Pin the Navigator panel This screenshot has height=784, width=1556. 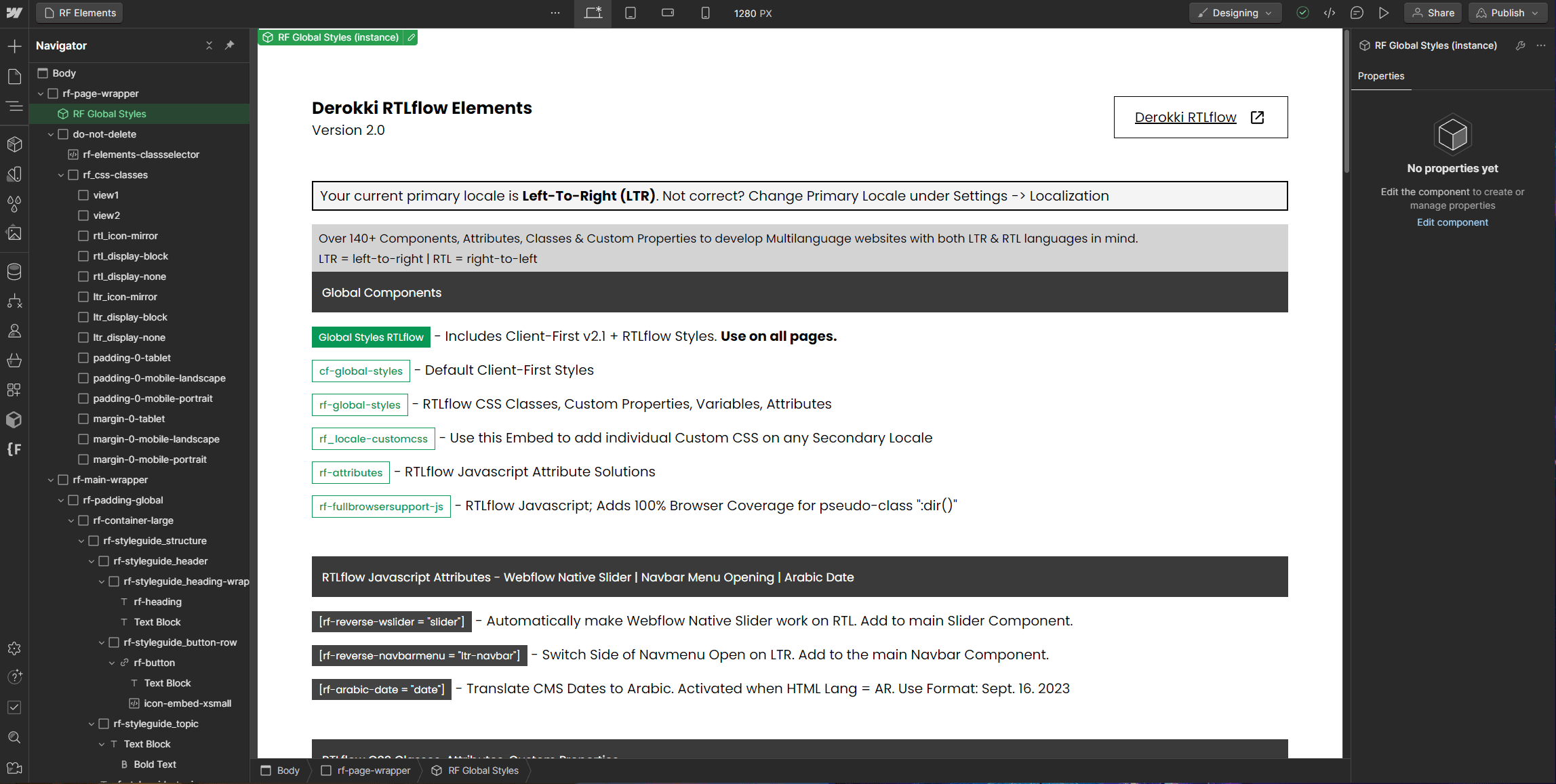(230, 45)
